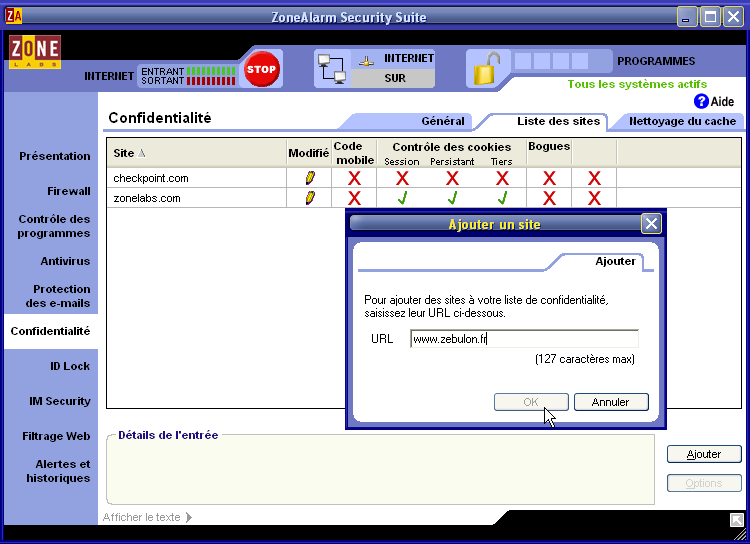Open Firewall in the sidebar

[x=68, y=191]
